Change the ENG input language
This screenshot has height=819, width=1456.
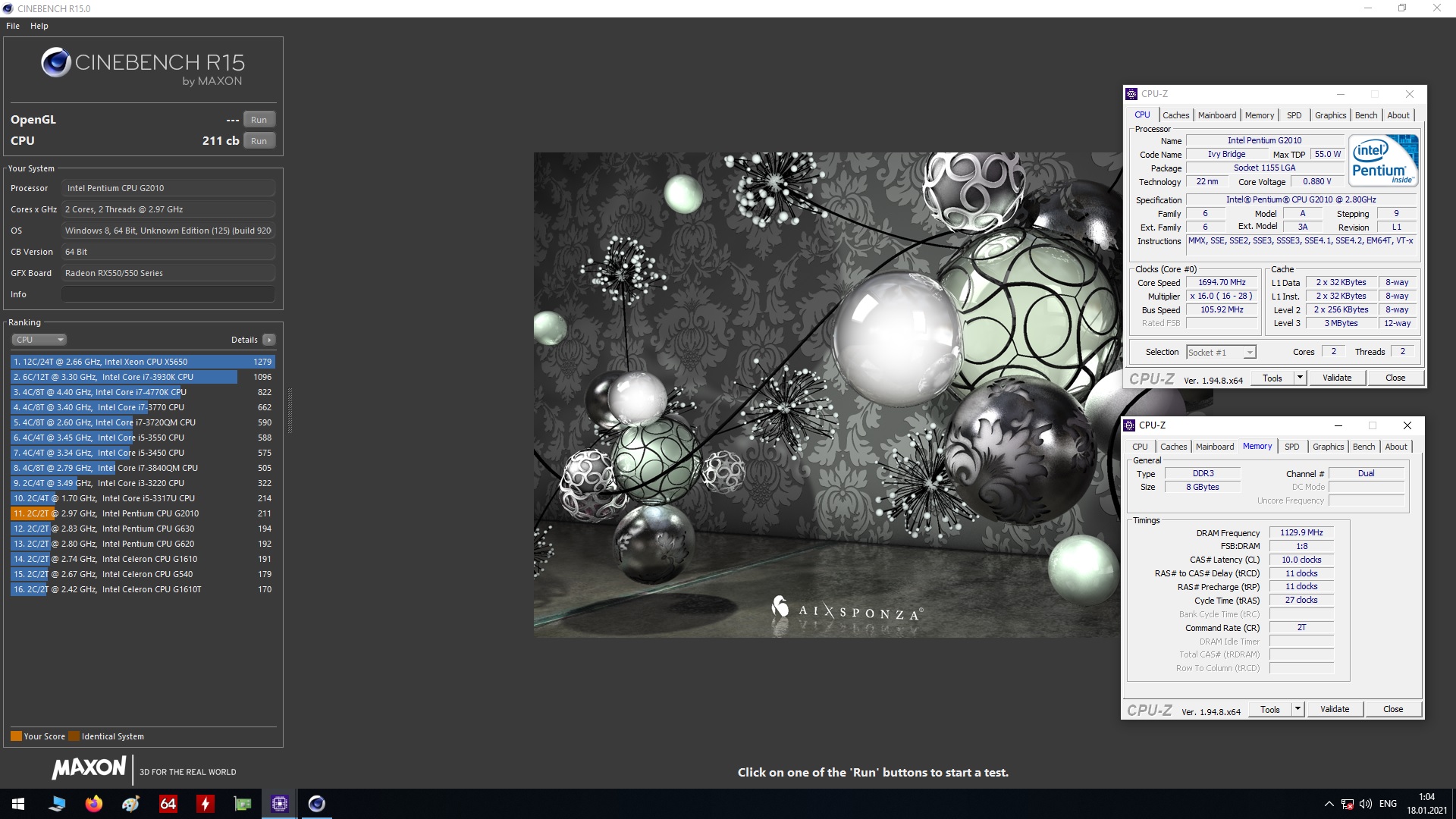coord(1388,804)
